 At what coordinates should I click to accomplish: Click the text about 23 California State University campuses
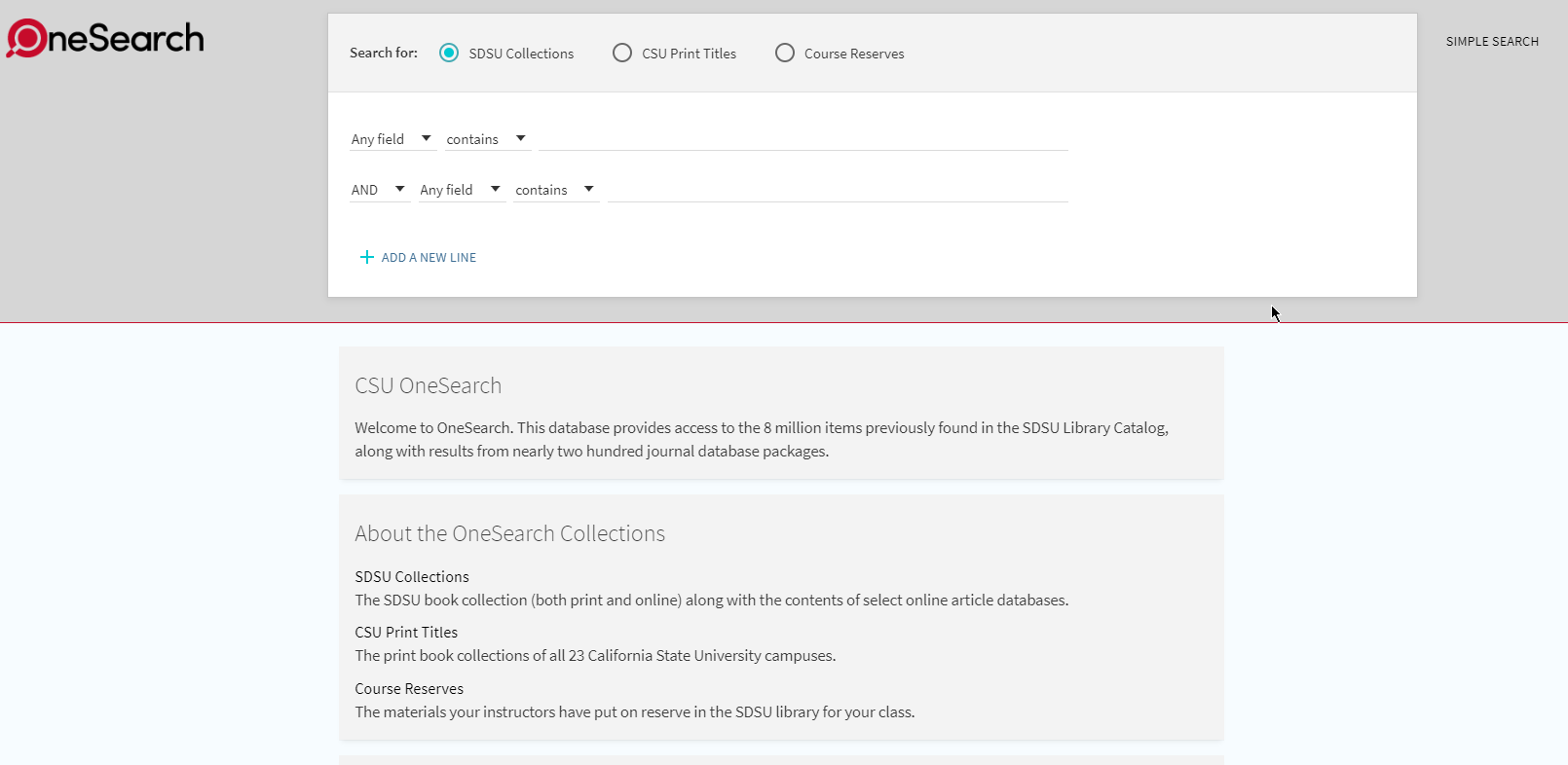point(595,656)
